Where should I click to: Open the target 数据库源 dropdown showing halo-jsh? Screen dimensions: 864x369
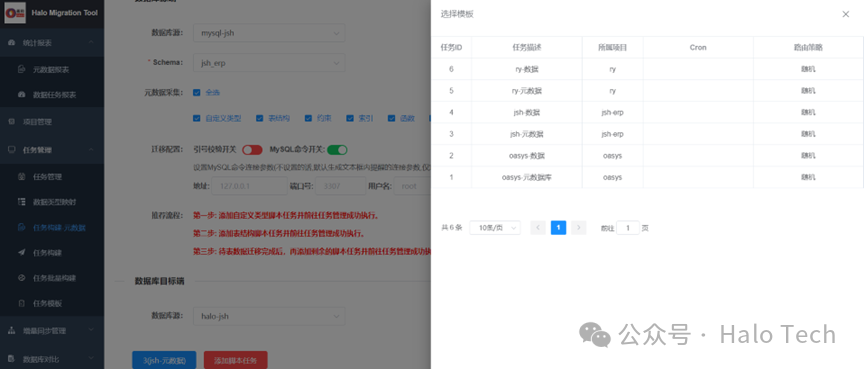(x=269, y=316)
